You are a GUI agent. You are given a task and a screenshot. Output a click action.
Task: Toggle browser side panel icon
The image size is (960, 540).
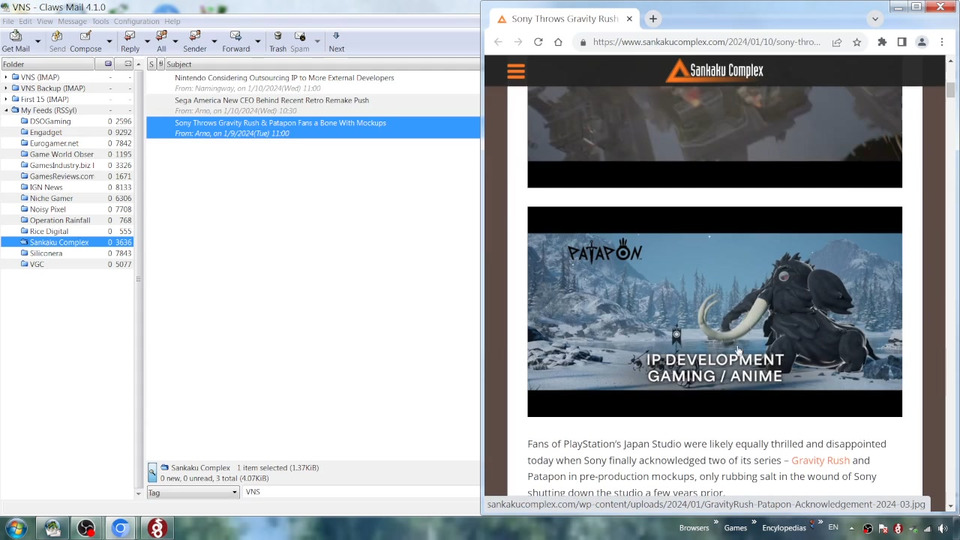click(902, 42)
